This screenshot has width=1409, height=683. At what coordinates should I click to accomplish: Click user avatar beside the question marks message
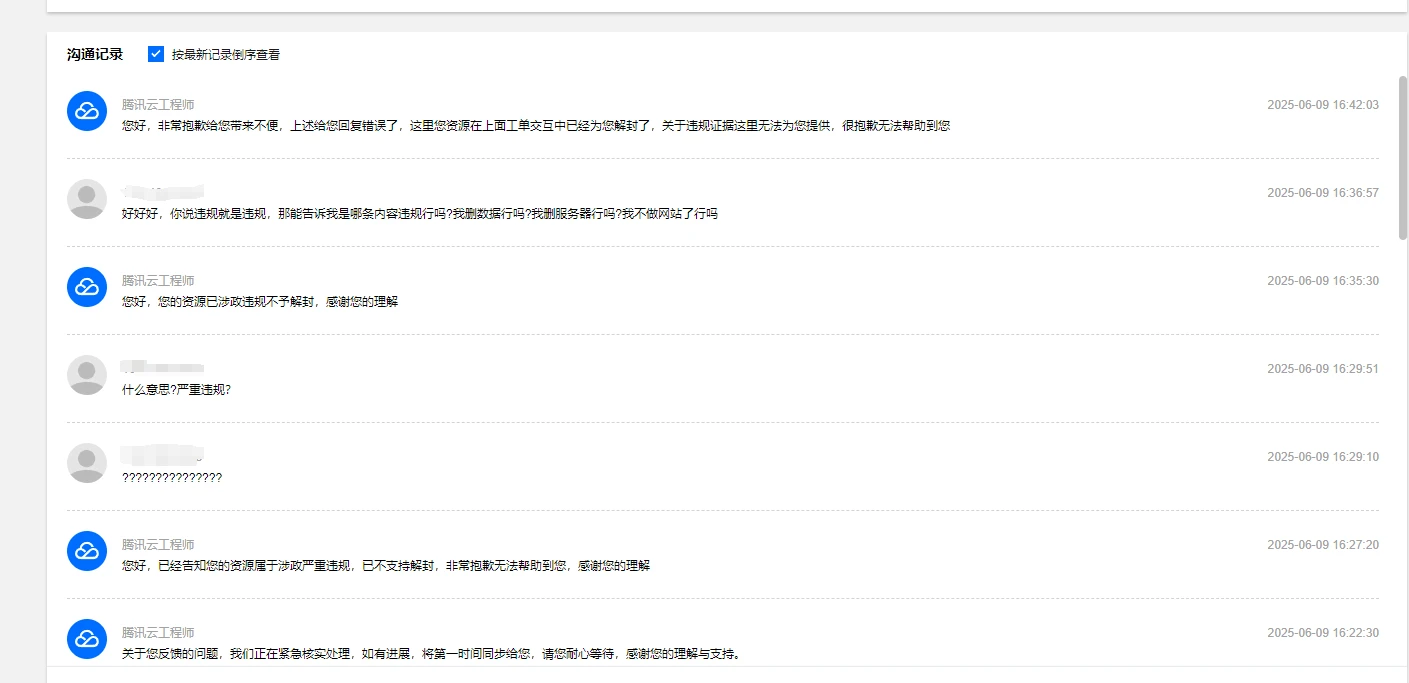coord(87,463)
